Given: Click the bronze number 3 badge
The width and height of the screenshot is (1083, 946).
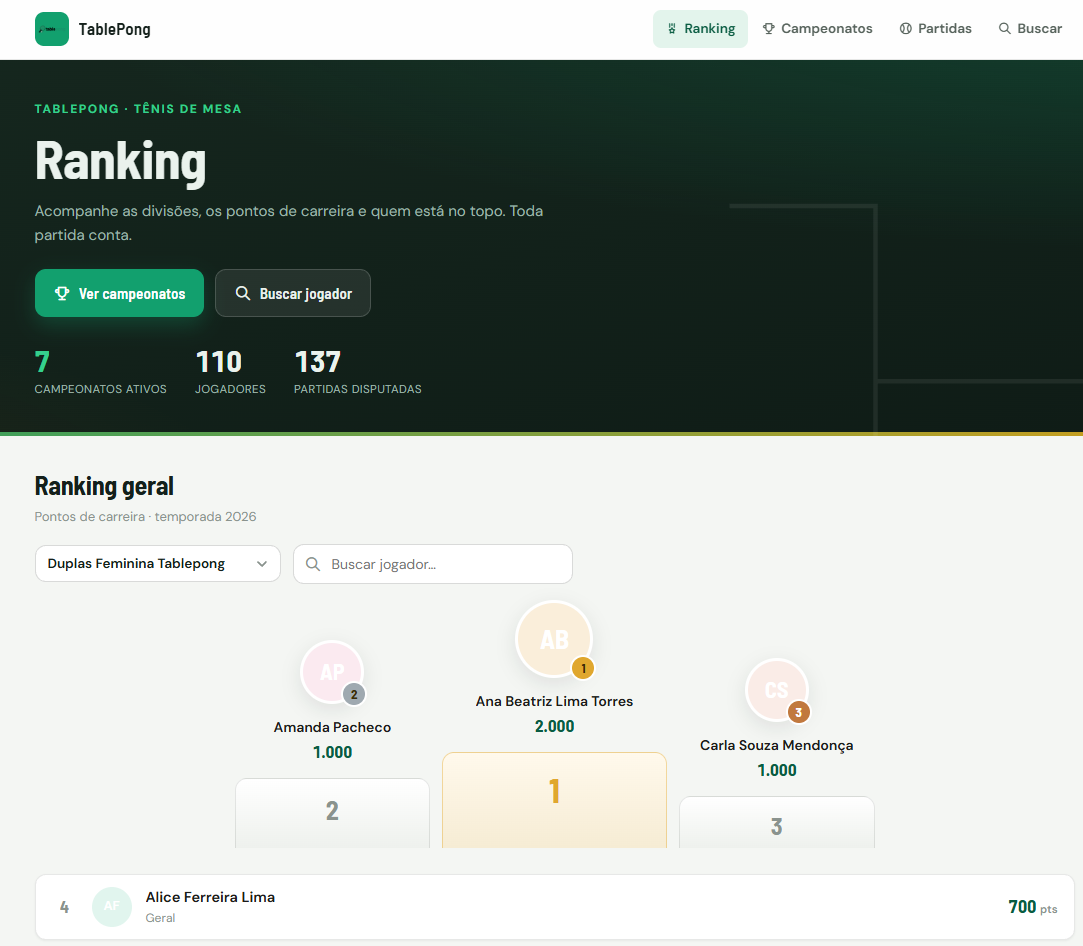Looking at the screenshot, I should click(x=799, y=713).
